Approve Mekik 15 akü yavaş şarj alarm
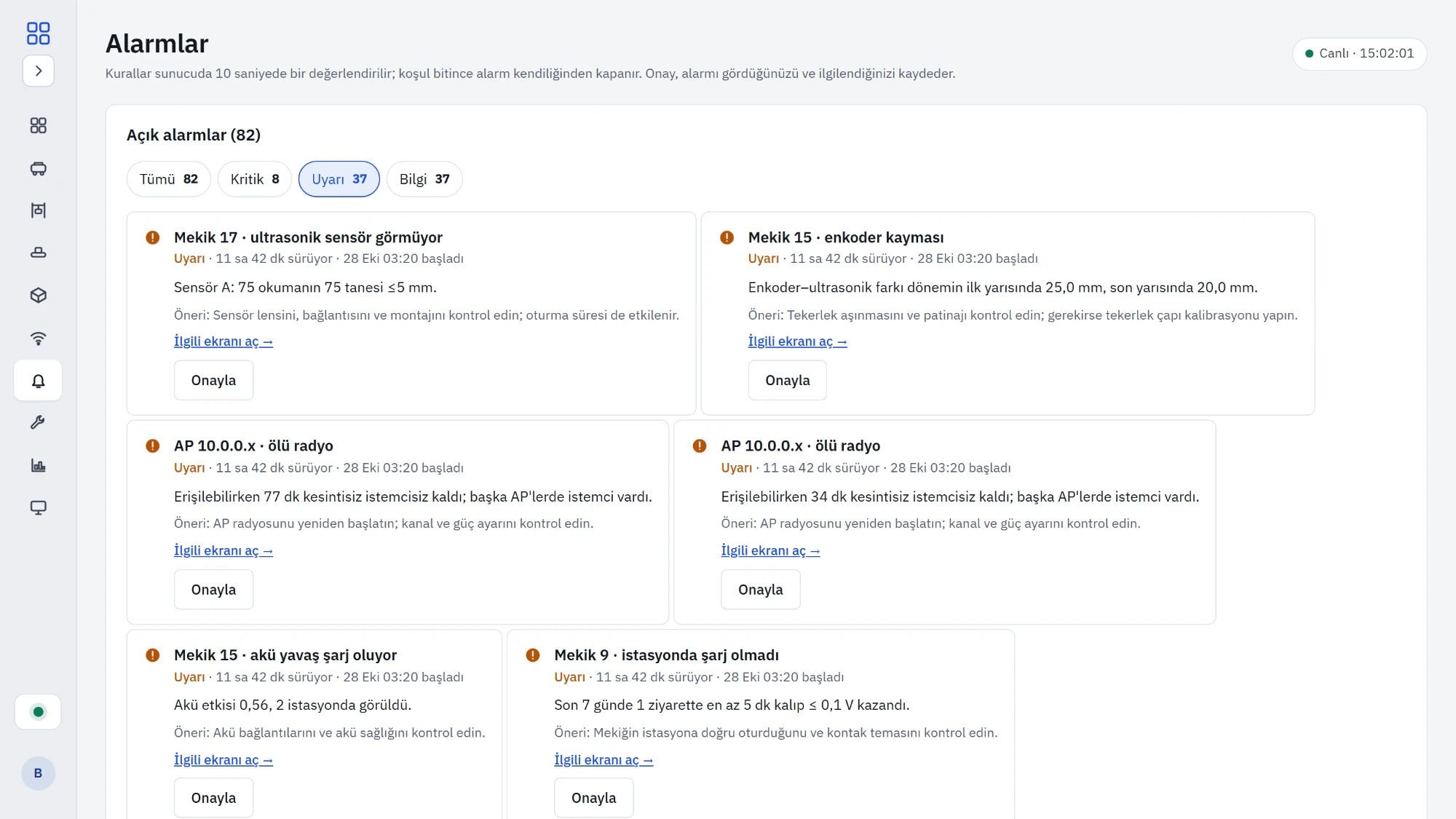 click(x=214, y=798)
